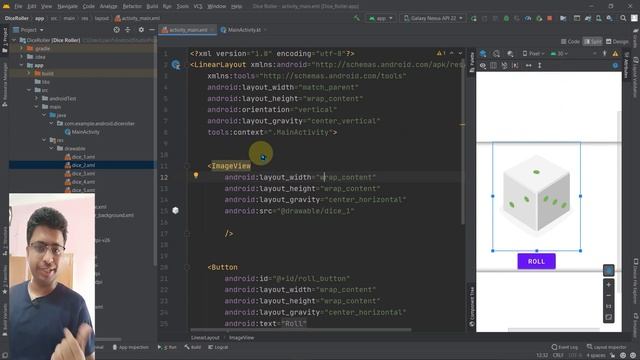Toggle the Resource Manager tool window
The image size is (640, 360).
pyautogui.click(x=5, y=85)
